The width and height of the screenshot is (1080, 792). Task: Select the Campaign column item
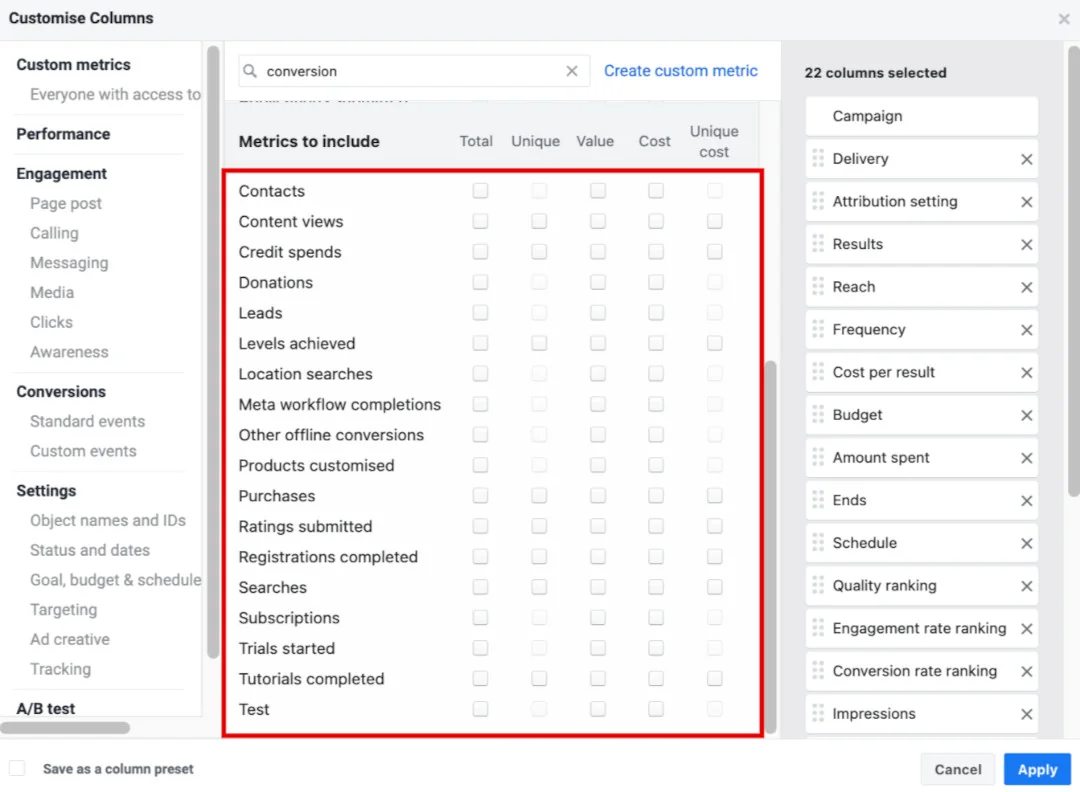[x=922, y=116]
